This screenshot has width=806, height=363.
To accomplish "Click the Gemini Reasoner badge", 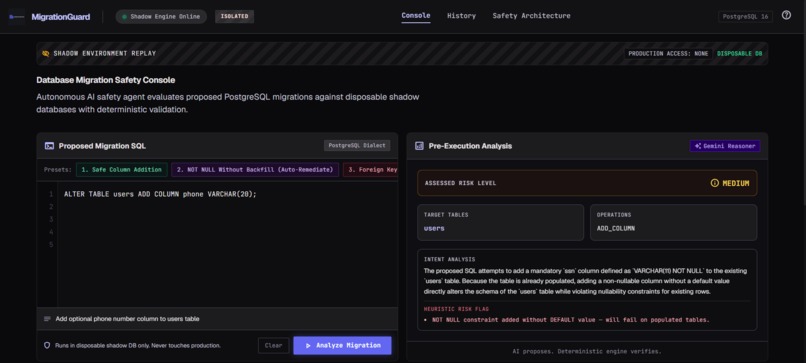I will (725, 146).
